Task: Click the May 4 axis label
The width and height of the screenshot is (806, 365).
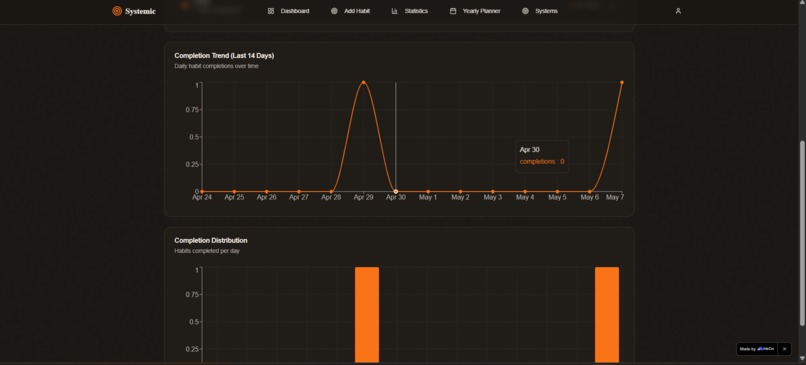Action: click(x=525, y=197)
